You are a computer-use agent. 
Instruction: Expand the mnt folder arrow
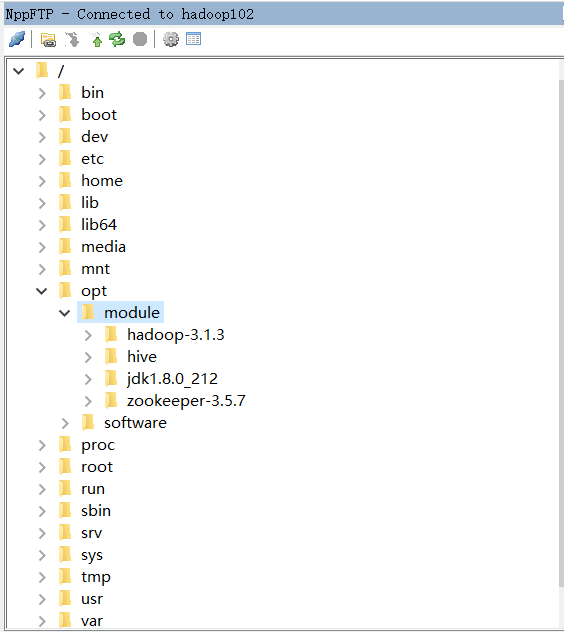[42, 269]
